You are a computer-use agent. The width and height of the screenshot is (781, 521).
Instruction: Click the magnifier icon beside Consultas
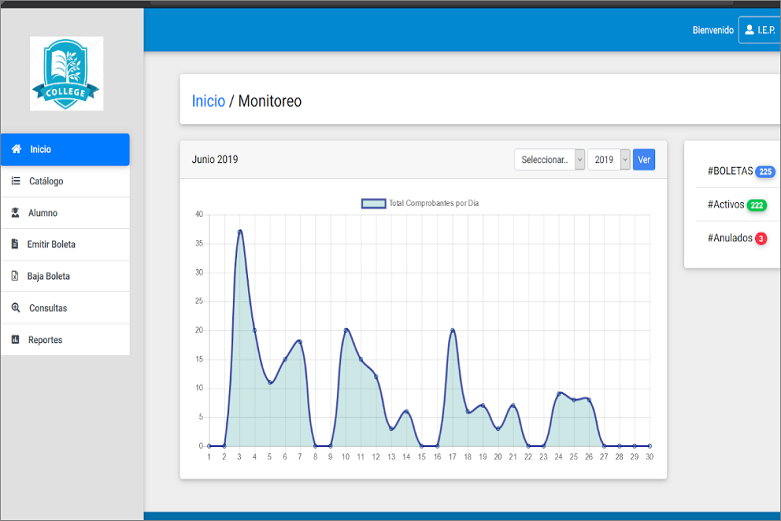(16, 308)
